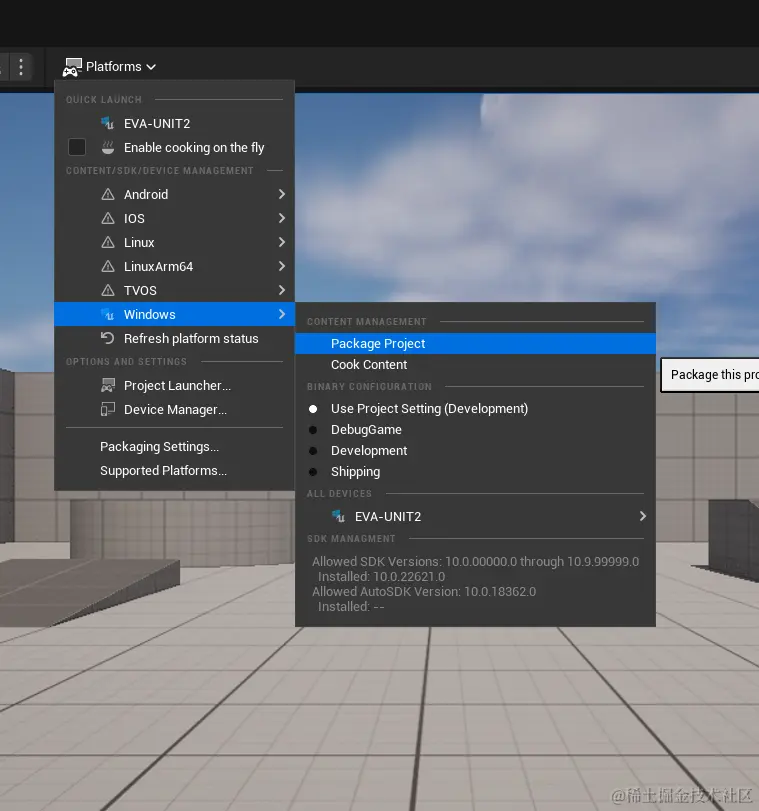
Task: Open Supported Platforms...
Action: click(x=174, y=471)
